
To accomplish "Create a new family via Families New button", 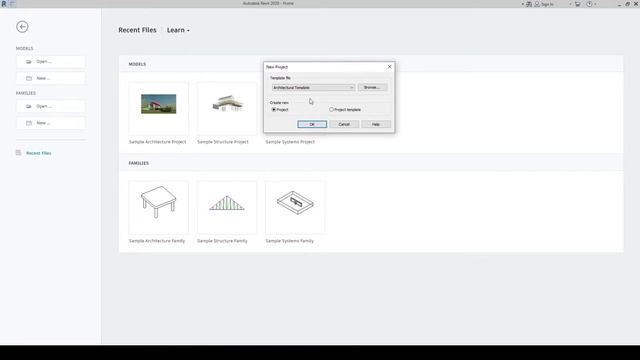I will click(51, 123).
